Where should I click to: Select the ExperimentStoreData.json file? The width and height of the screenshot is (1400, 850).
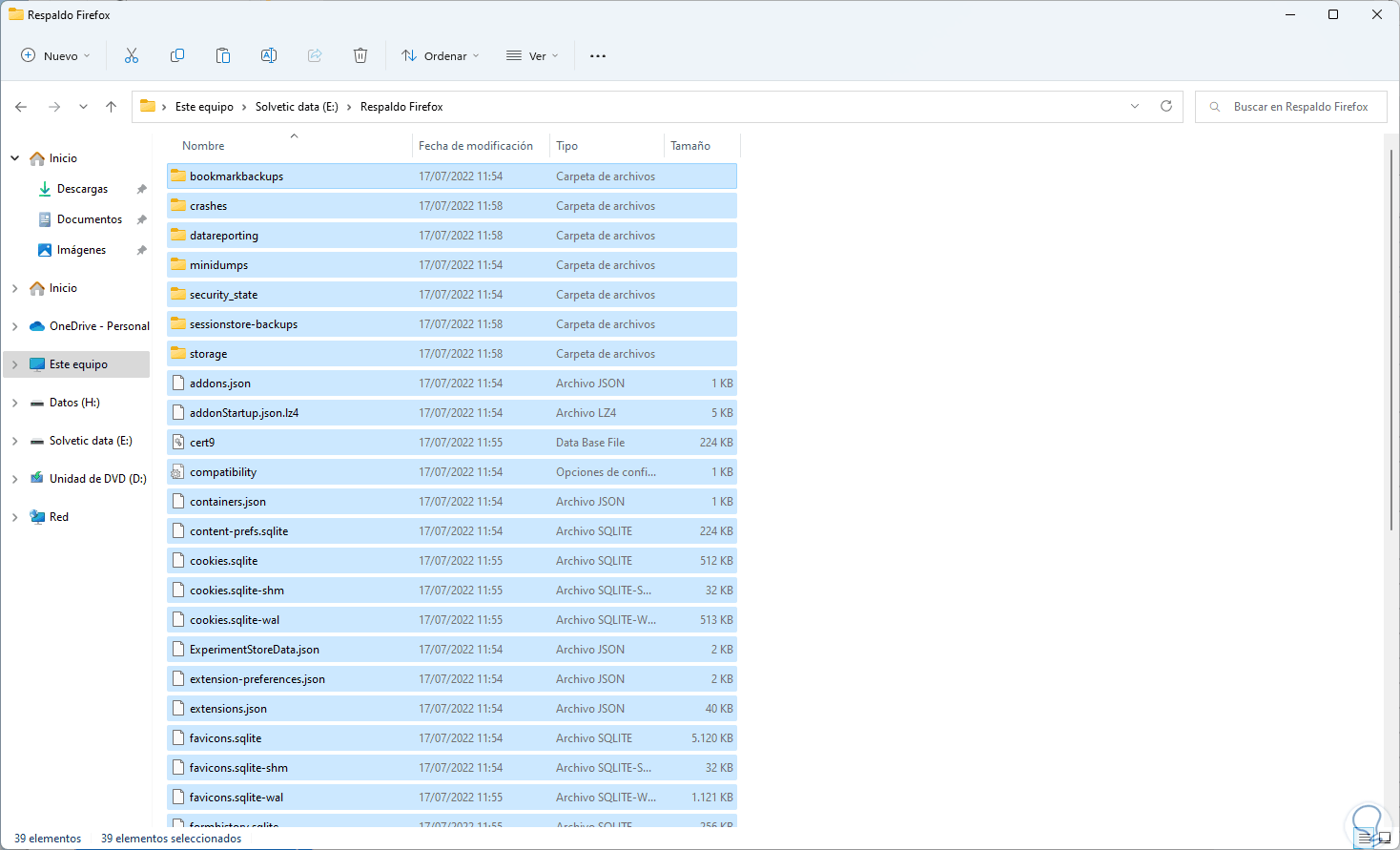[452, 649]
